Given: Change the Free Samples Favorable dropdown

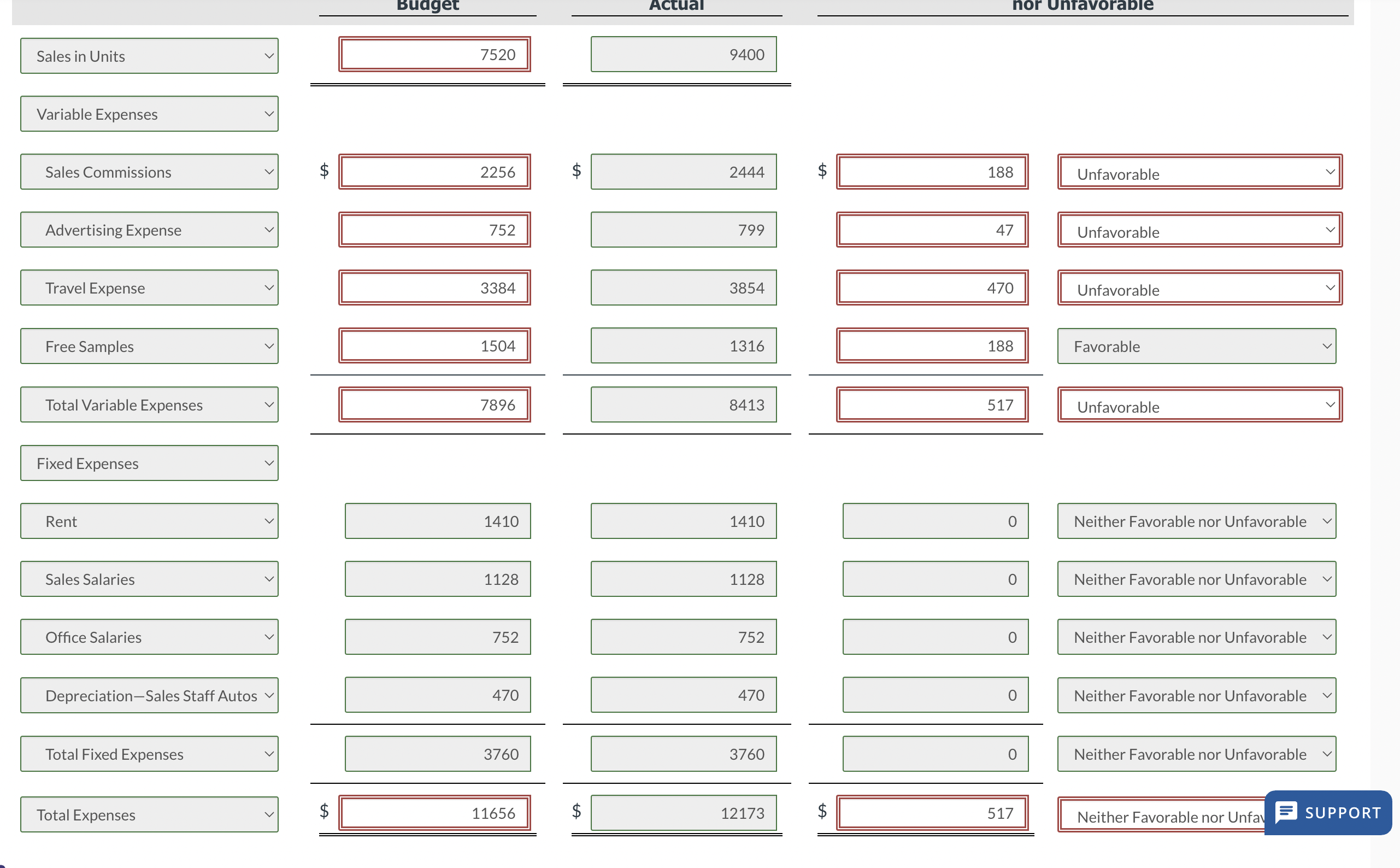Looking at the screenshot, I should (x=1196, y=346).
